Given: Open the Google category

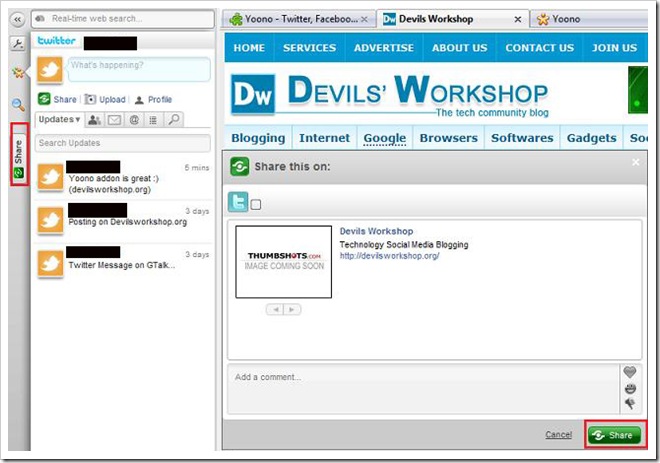Looking at the screenshot, I should (x=385, y=138).
